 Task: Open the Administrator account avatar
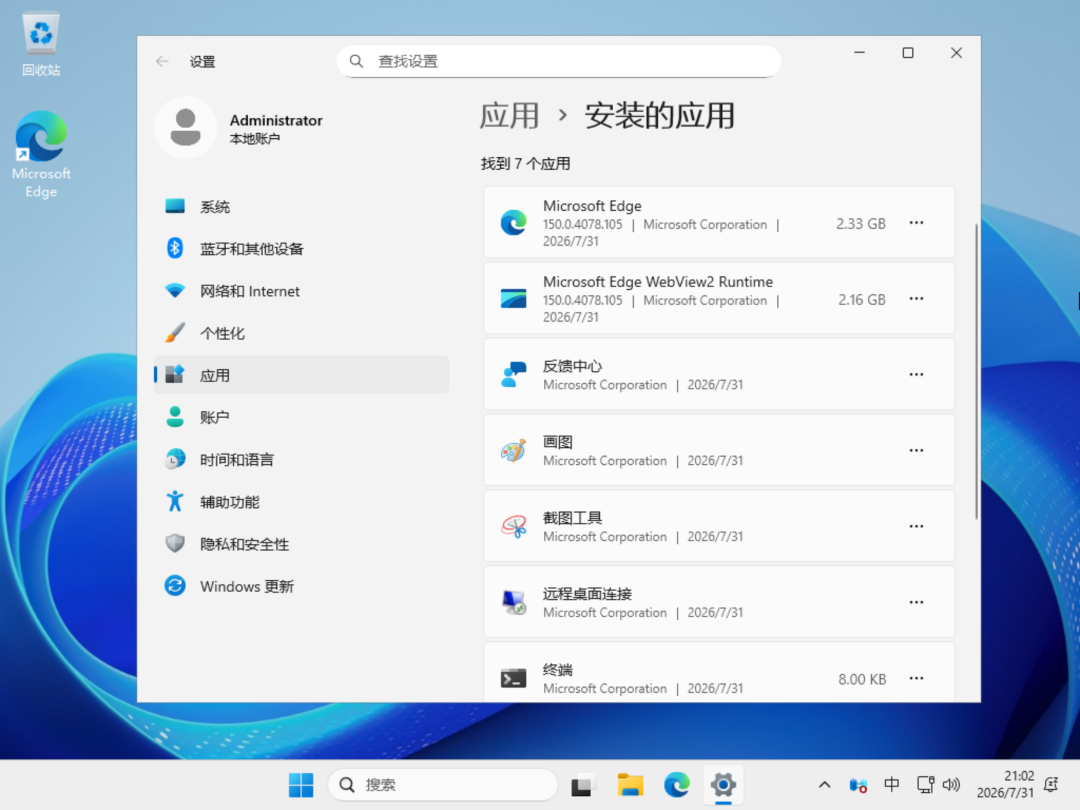185,127
